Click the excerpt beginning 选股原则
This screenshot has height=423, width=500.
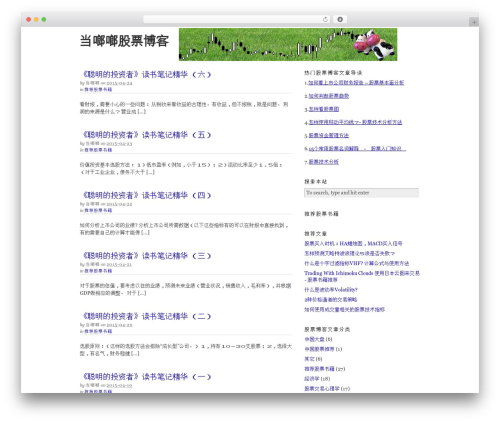coord(186,350)
